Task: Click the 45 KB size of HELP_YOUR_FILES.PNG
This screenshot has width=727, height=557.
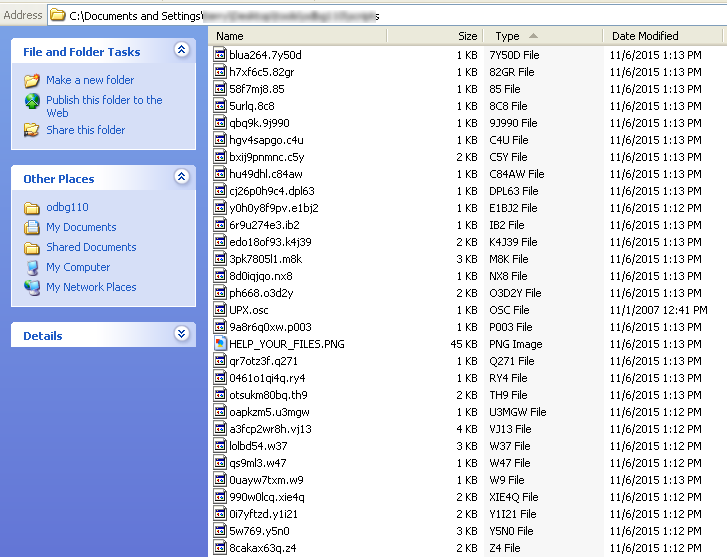Action: click(x=464, y=344)
